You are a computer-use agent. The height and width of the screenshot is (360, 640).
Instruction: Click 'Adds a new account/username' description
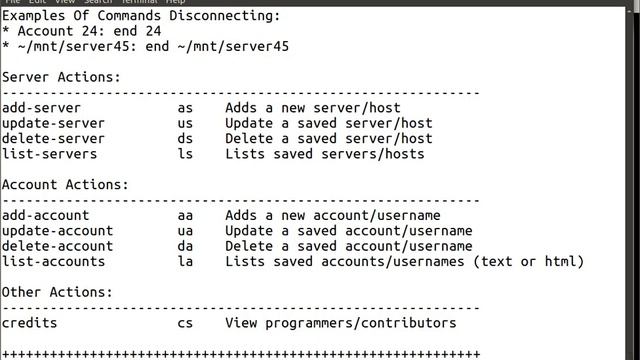coord(333,216)
